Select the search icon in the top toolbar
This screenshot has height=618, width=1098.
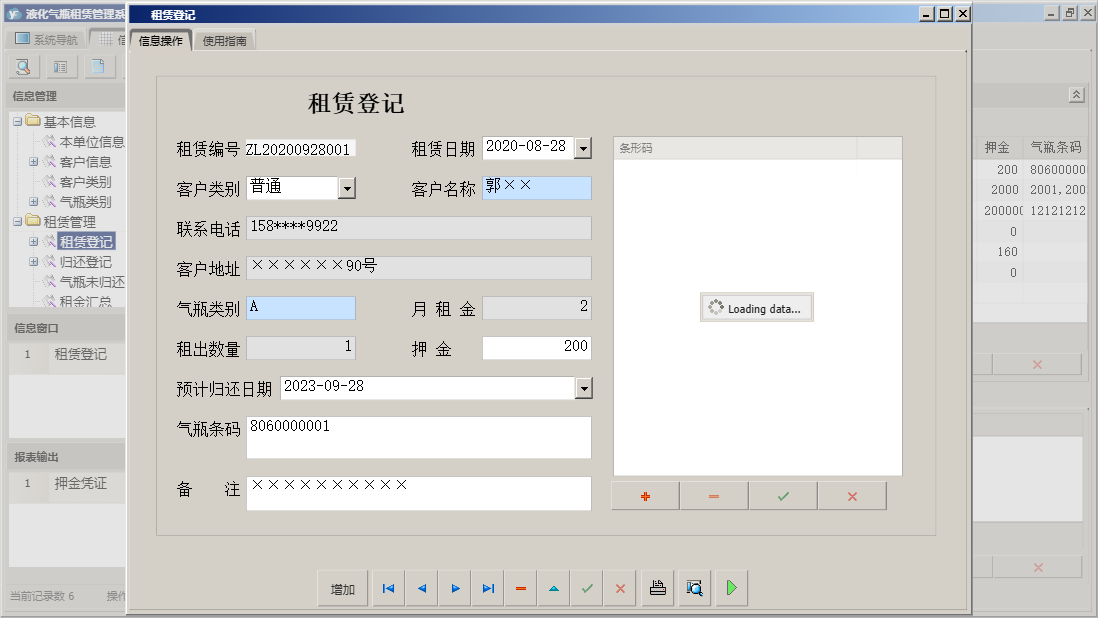point(22,66)
